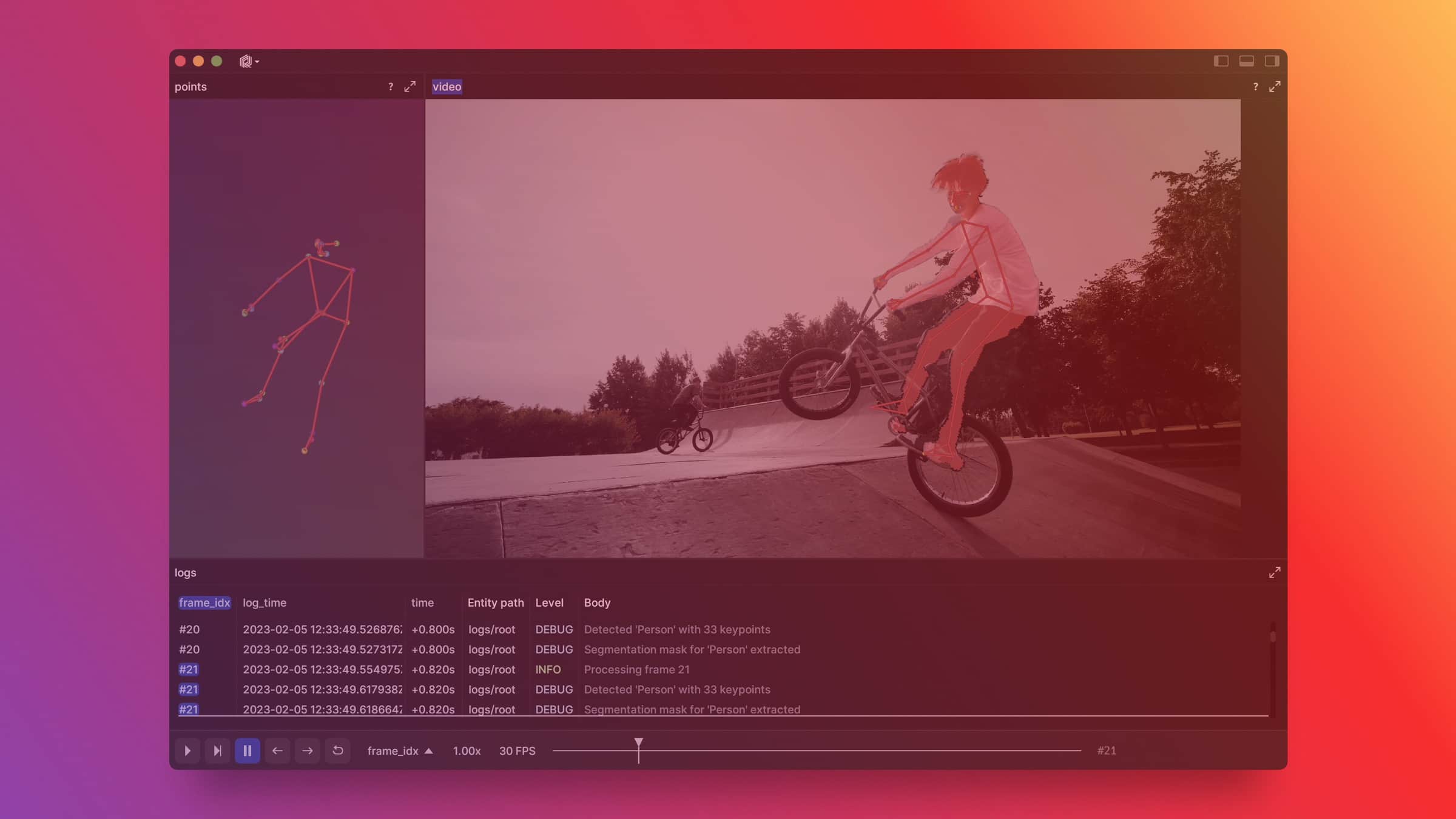This screenshot has width=1456, height=819.
Task: Click the logs vertical scrollbar
Action: pyautogui.click(x=1272, y=636)
